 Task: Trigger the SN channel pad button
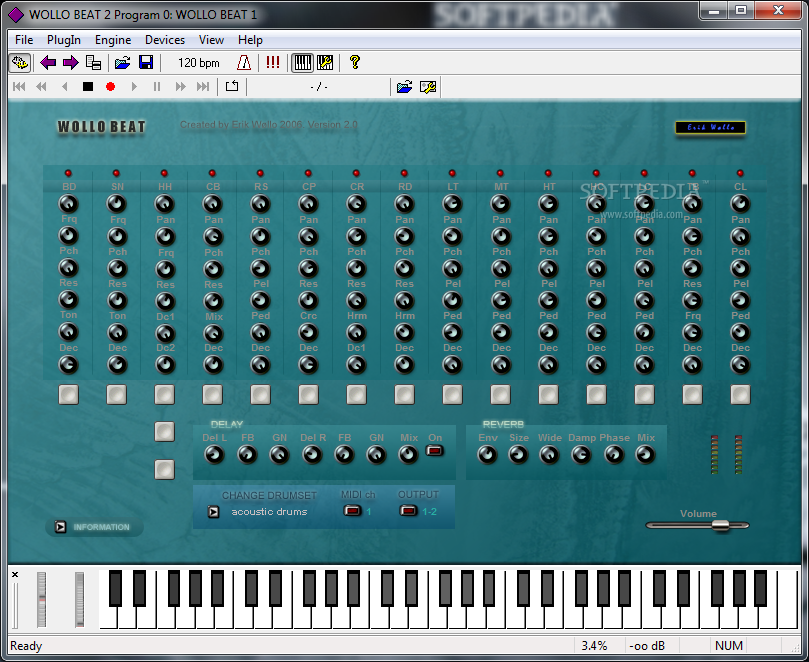pos(117,395)
